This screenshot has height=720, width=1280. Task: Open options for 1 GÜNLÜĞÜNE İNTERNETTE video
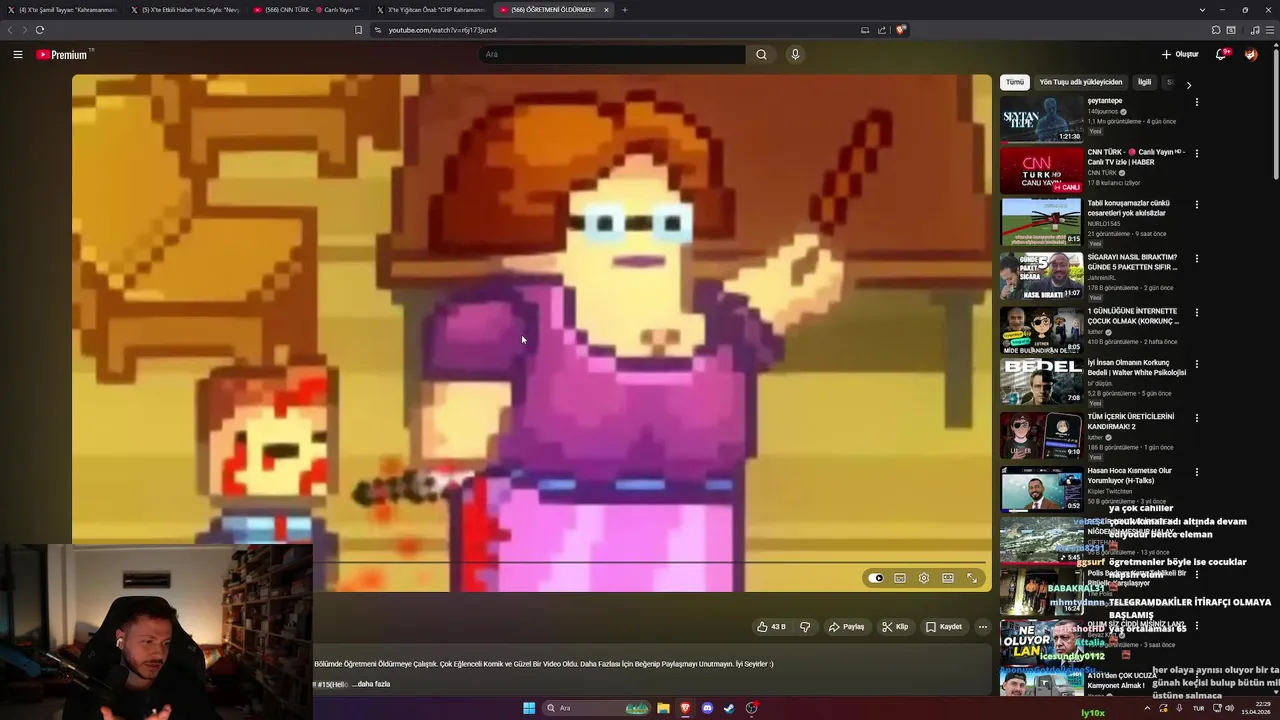point(1196,313)
